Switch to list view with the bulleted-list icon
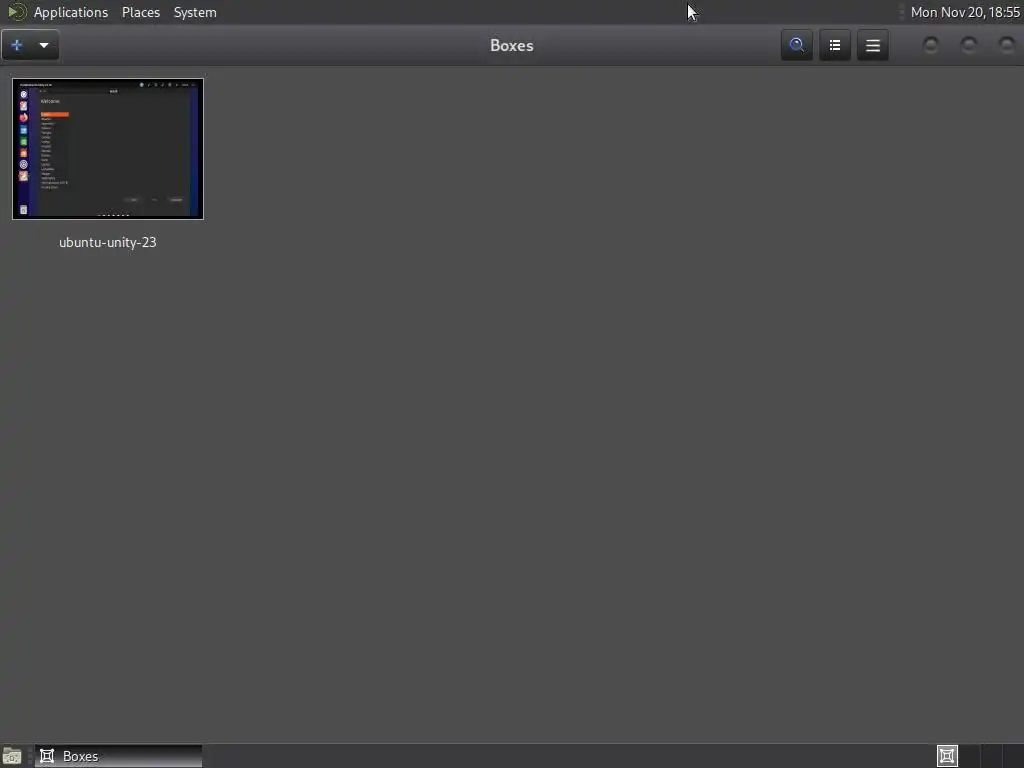1024x768 pixels. (835, 45)
